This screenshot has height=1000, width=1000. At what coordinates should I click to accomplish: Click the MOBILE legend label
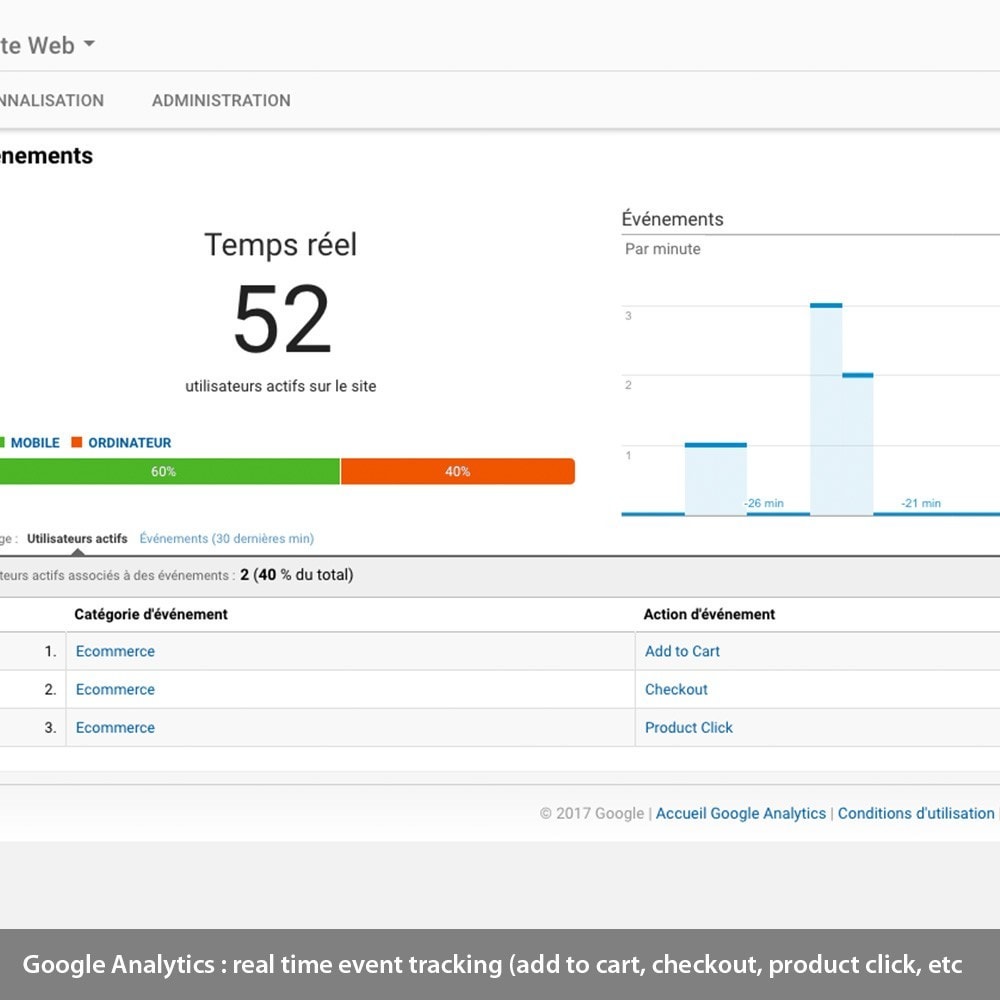coord(35,443)
